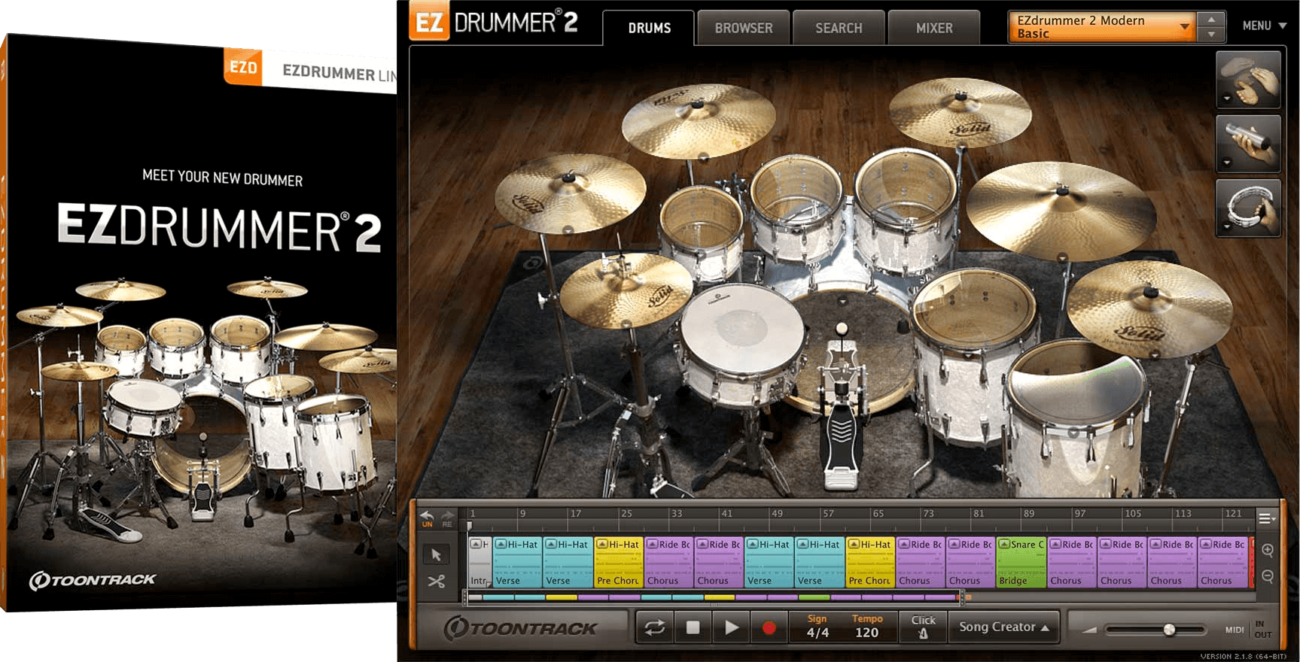Click the shaker percussion thumbnail
Viewport: 1300px width, 662px height.
tap(1248, 143)
